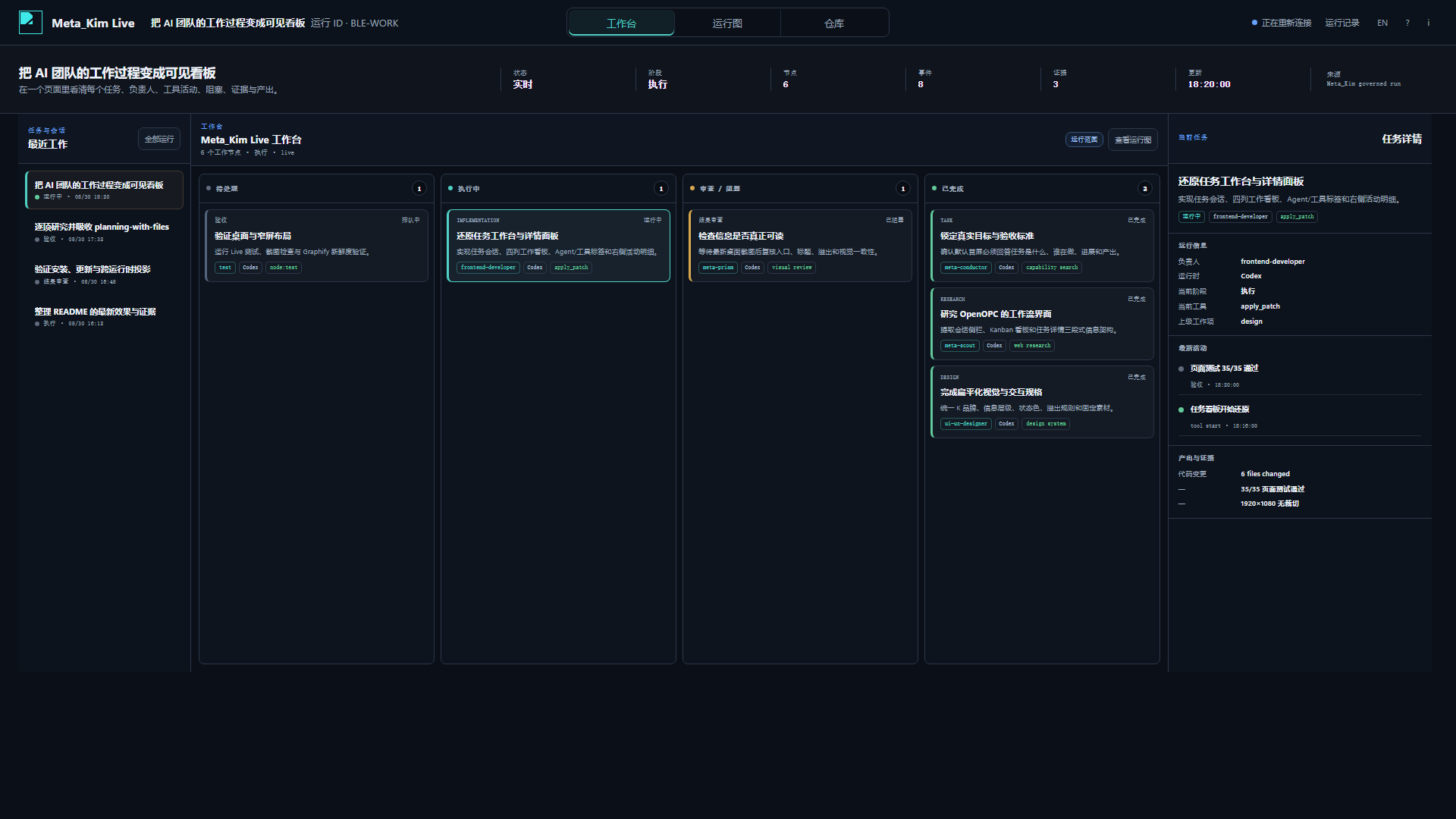The image size is (1456, 819).
Task: Click apply_patch tag in task details panel
Action: 1297,217
